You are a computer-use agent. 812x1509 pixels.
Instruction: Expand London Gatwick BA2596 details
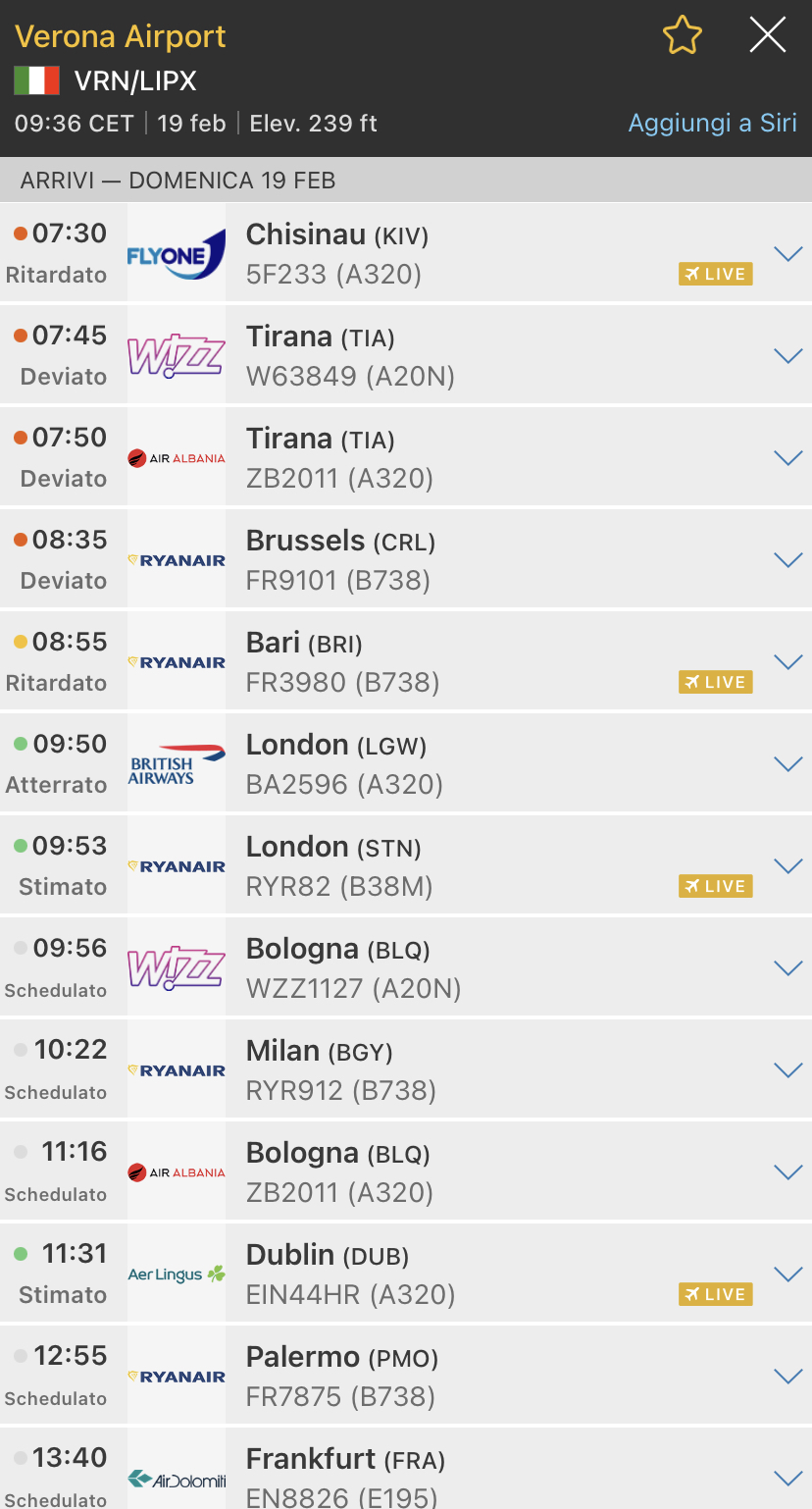788,764
